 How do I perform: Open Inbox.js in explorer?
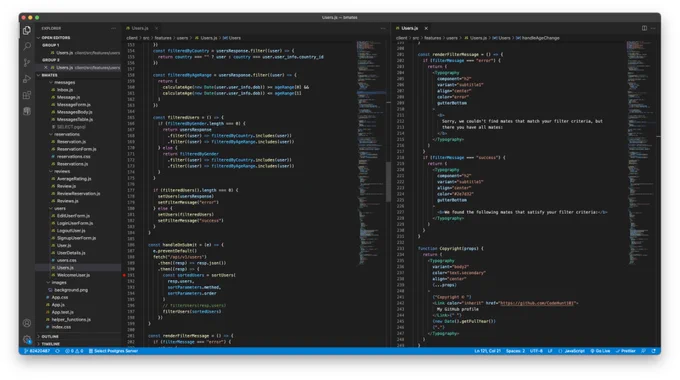coord(65,90)
